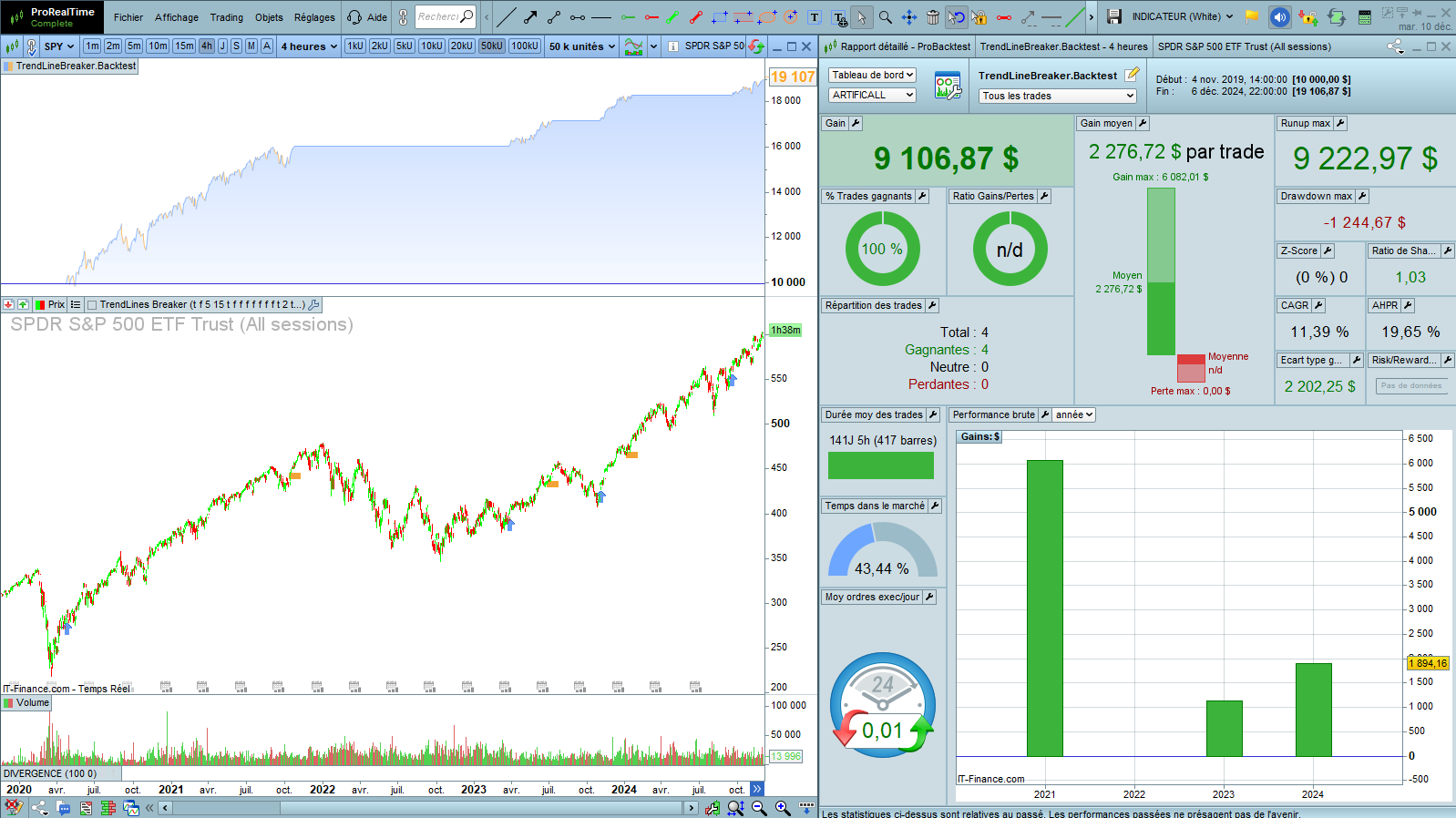Click the green 2024 gains bar
The image size is (1456, 818).
coord(1314,710)
